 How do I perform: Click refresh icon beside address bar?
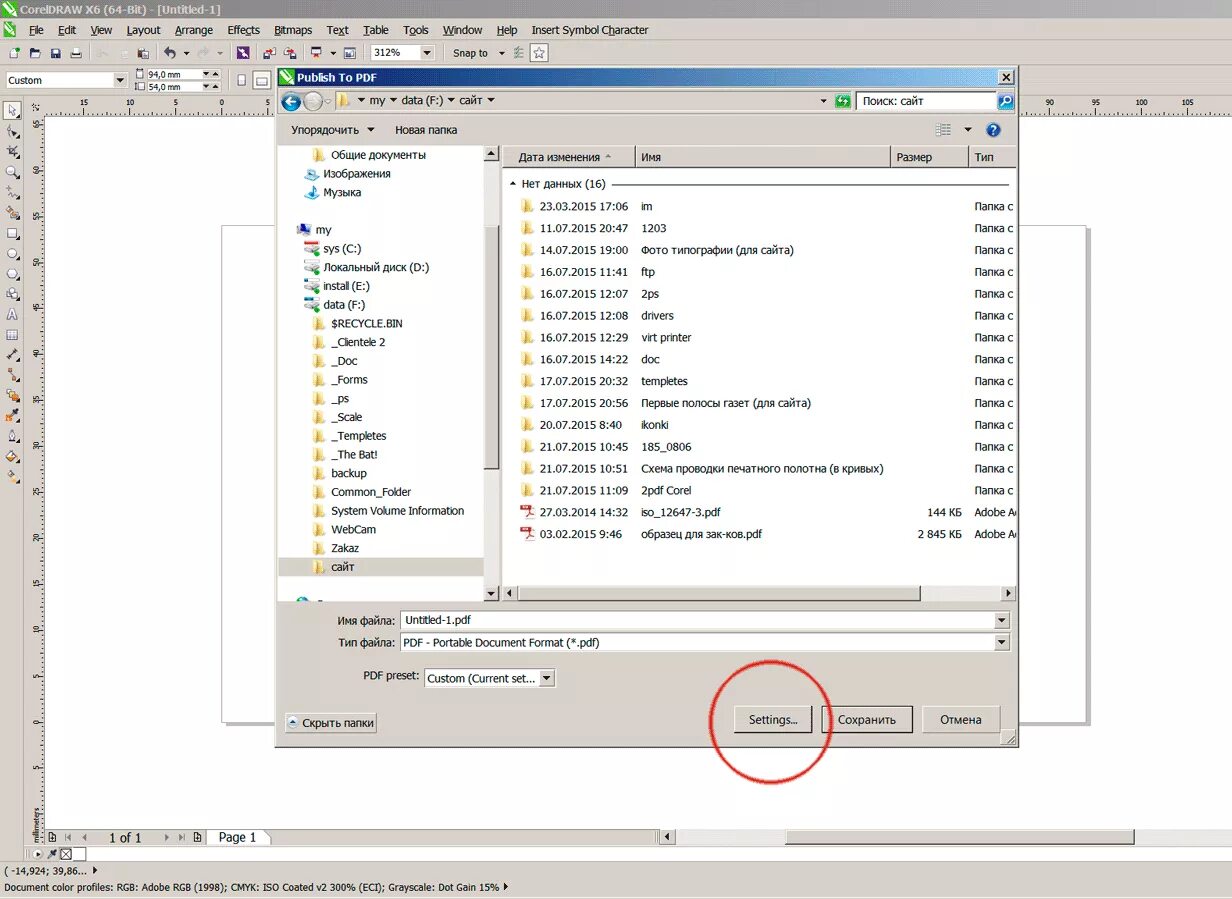click(843, 101)
